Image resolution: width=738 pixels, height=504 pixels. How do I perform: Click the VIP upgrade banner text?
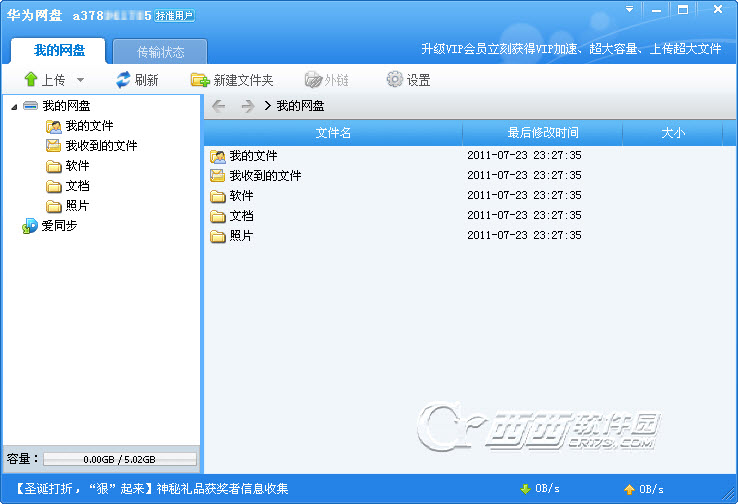point(571,49)
